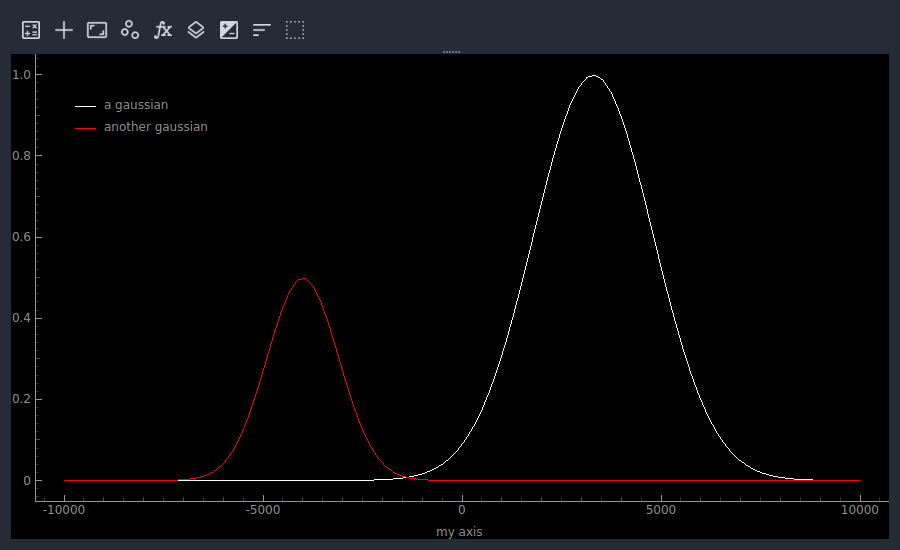Click the peak of the red gaussian

[x=303, y=278]
